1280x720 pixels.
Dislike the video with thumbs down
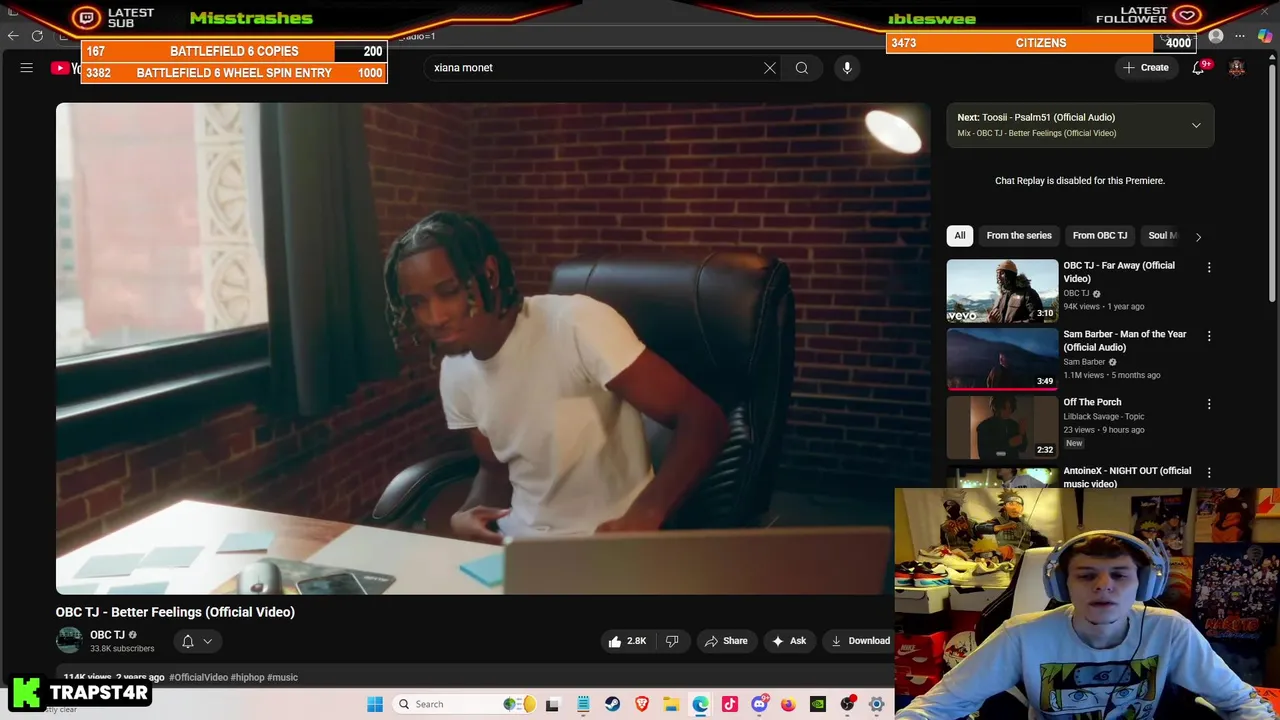tap(672, 641)
